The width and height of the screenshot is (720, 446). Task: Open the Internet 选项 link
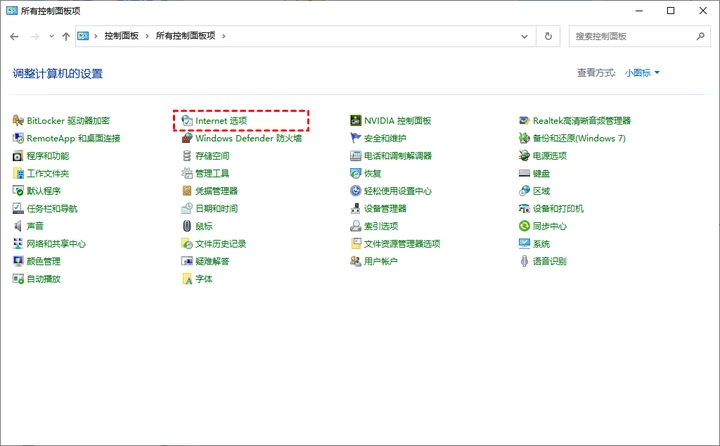[221, 121]
